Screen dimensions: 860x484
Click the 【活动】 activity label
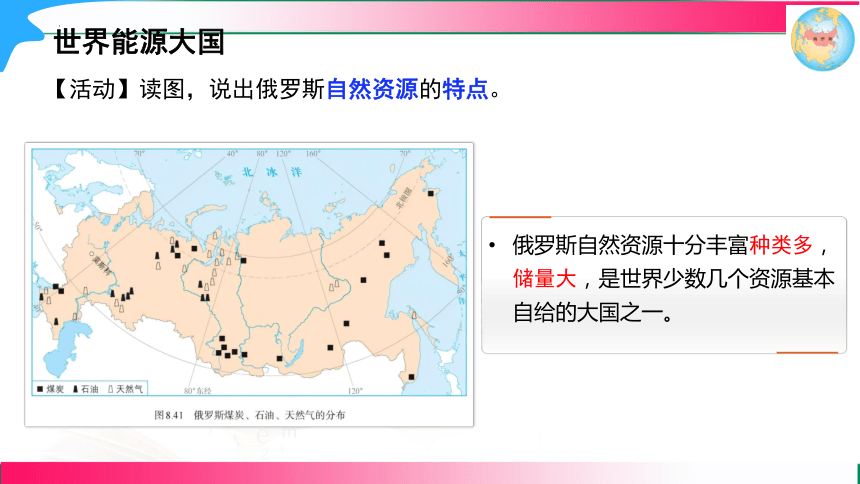coord(92,89)
